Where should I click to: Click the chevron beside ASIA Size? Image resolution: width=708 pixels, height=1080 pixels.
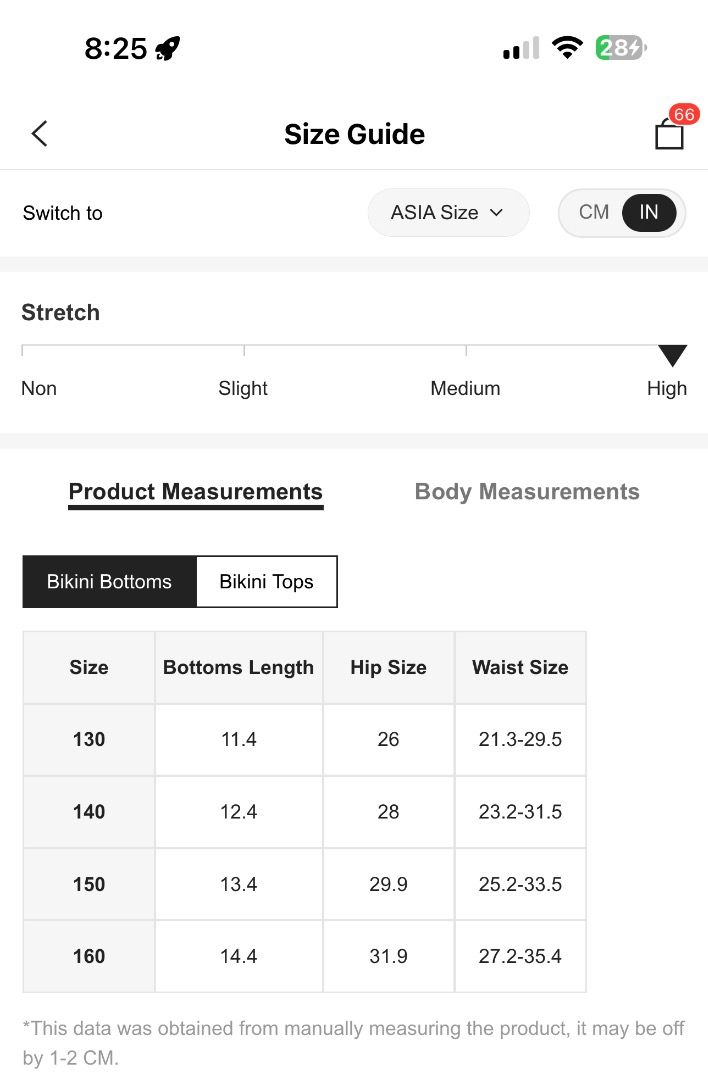tap(497, 213)
